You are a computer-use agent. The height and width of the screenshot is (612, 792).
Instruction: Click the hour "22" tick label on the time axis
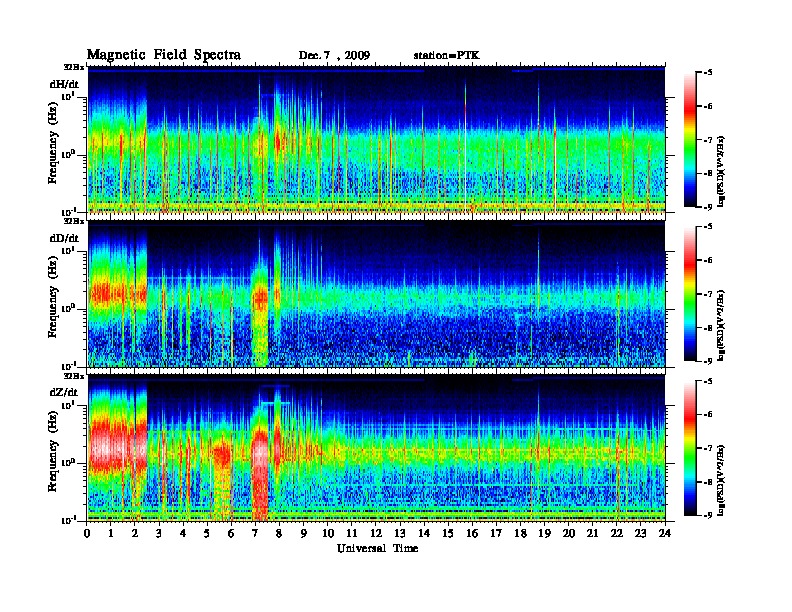coord(617,533)
